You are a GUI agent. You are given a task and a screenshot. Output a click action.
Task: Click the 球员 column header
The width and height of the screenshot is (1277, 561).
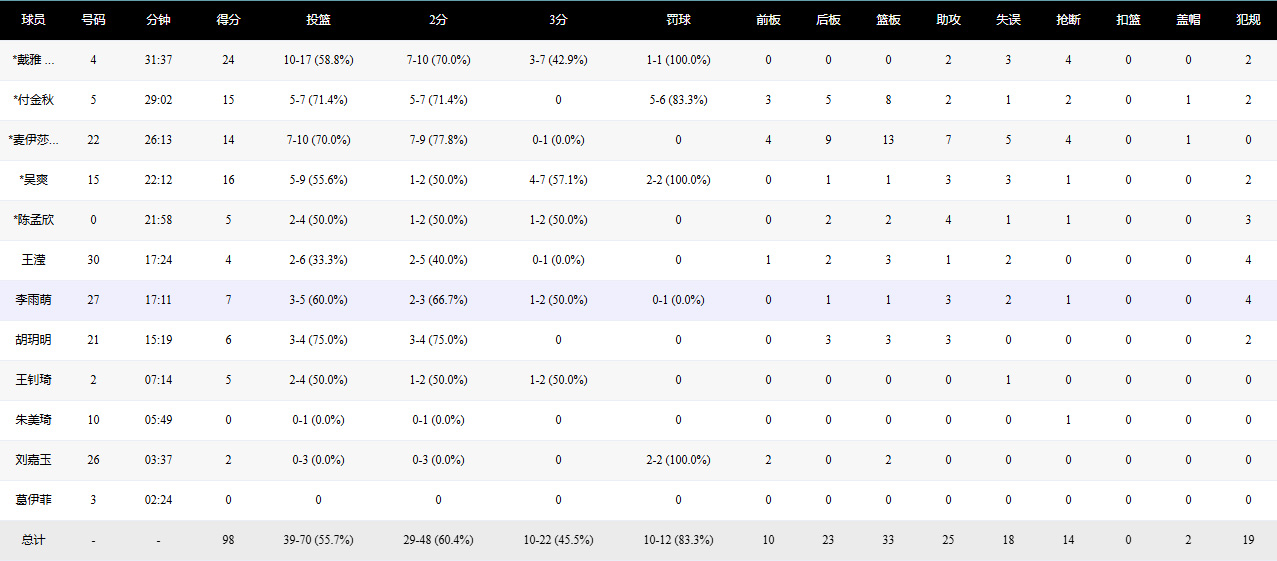pyautogui.click(x=34, y=20)
